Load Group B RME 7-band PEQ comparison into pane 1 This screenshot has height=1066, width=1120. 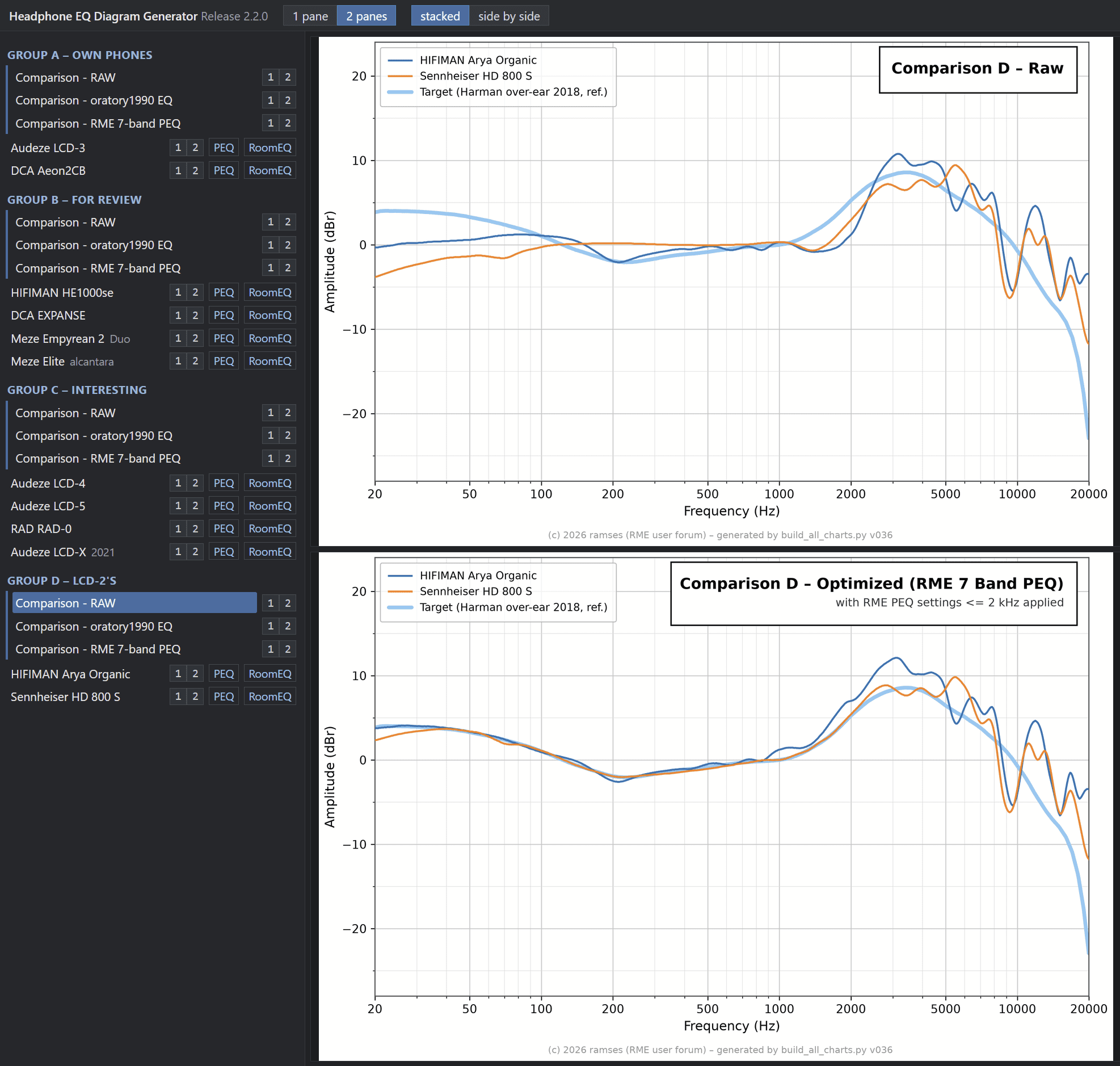[270, 268]
